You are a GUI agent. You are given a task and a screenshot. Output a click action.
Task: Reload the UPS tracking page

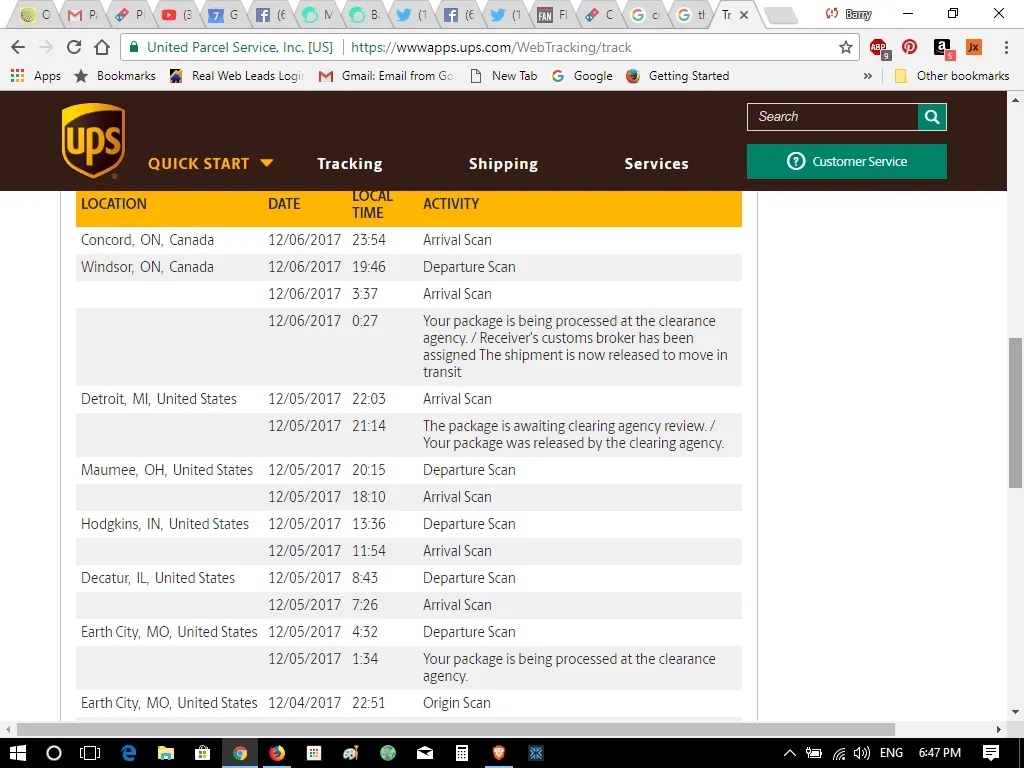click(74, 47)
